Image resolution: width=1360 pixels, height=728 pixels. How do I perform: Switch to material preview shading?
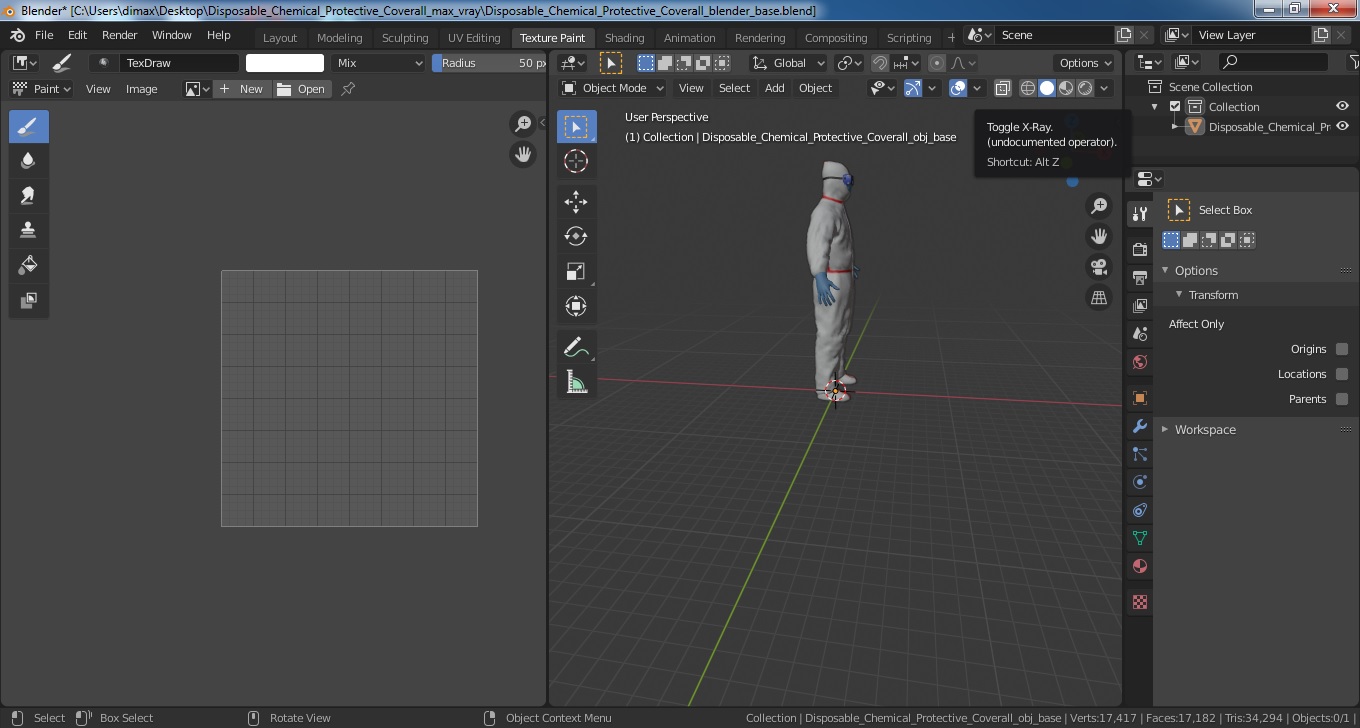(x=1066, y=88)
